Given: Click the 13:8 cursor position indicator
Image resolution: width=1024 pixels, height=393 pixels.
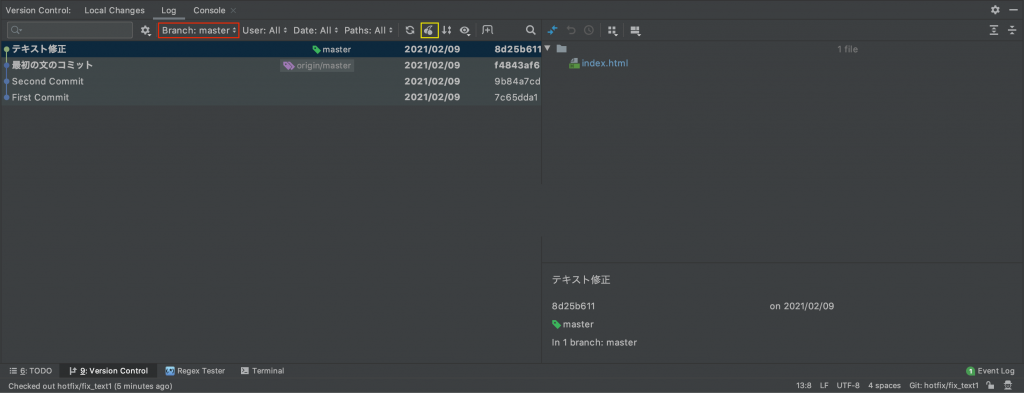Looking at the screenshot, I should [804, 386].
